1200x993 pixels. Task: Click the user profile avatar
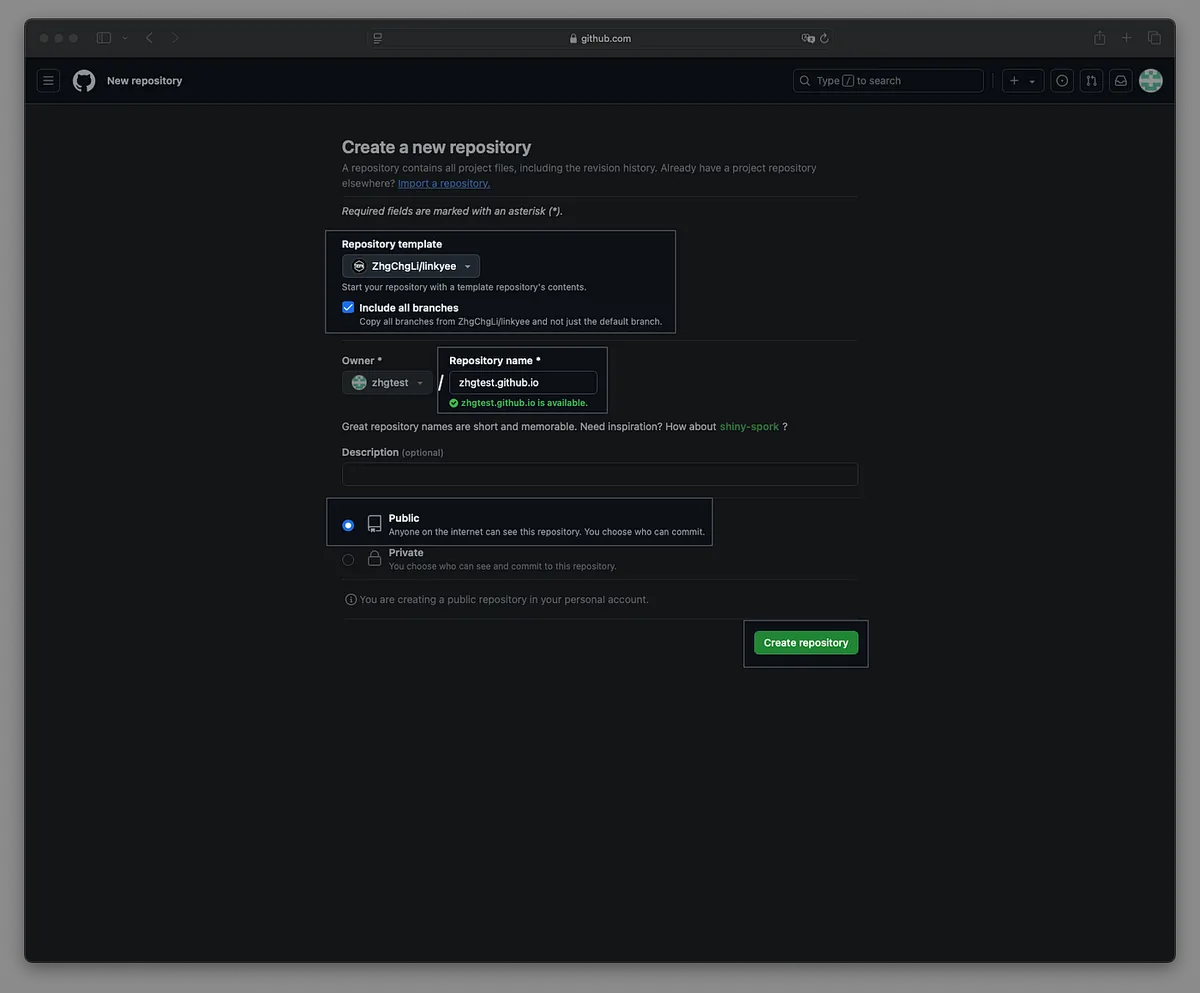click(1151, 81)
